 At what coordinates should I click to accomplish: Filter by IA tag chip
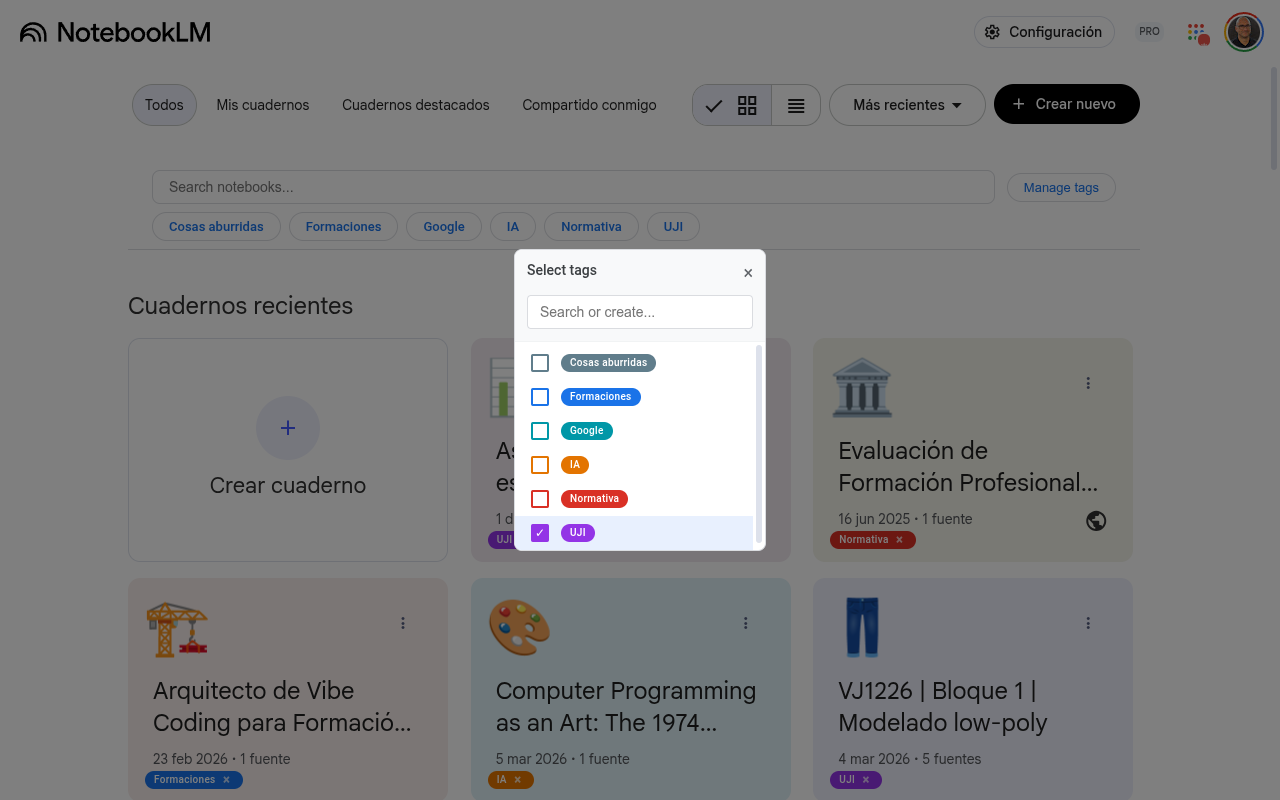[513, 227]
